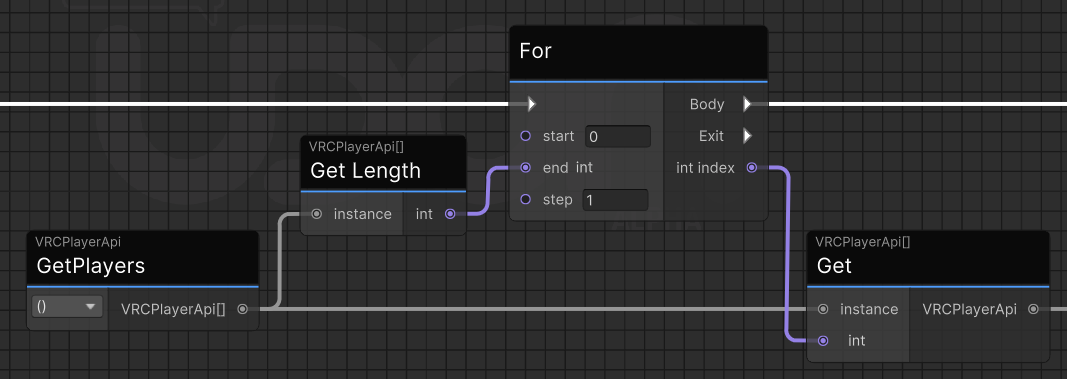Click the end int port on For node

pyautogui.click(x=525, y=167)
